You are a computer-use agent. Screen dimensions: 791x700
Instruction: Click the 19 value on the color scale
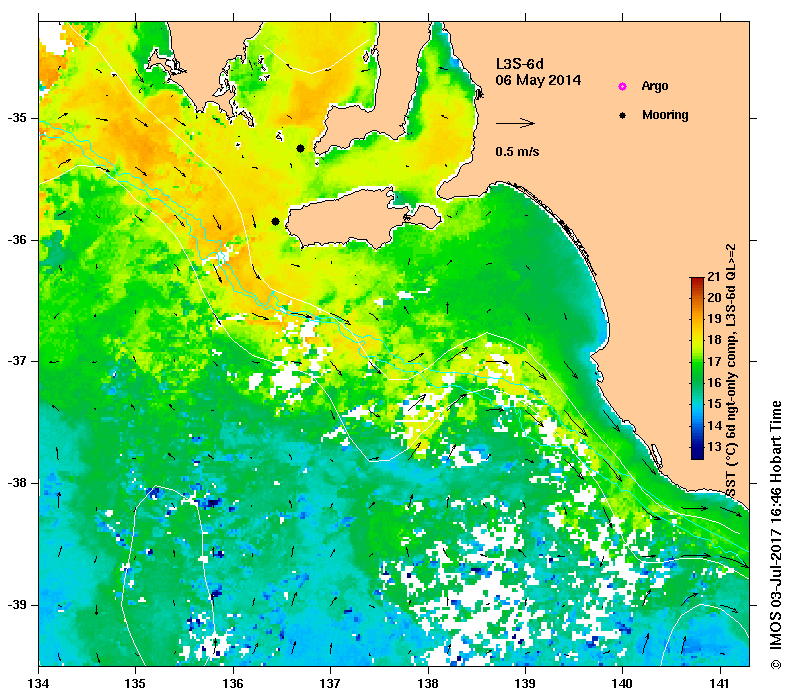(714, 319)
